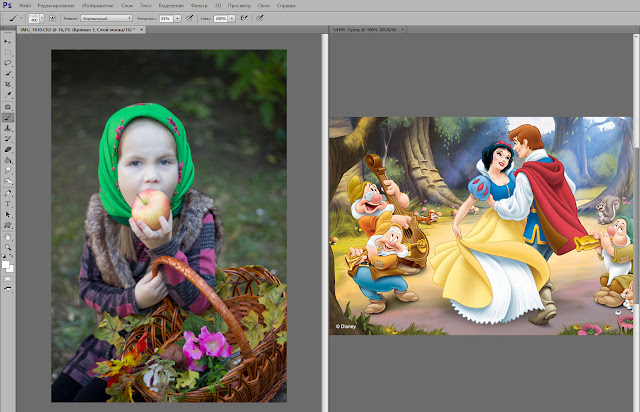Expand the toolbox panel double-arrow
The width and height of the screenshot is (640, 412).
click(3, 29)
